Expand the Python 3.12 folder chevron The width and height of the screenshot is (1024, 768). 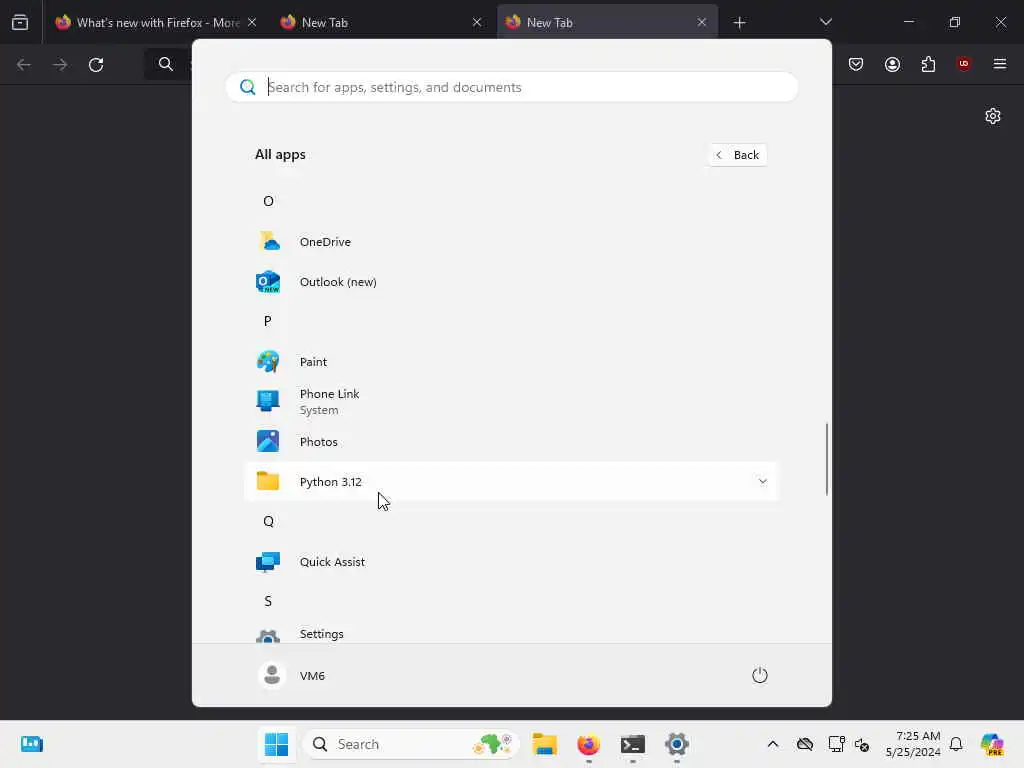(x=762, y=481)
